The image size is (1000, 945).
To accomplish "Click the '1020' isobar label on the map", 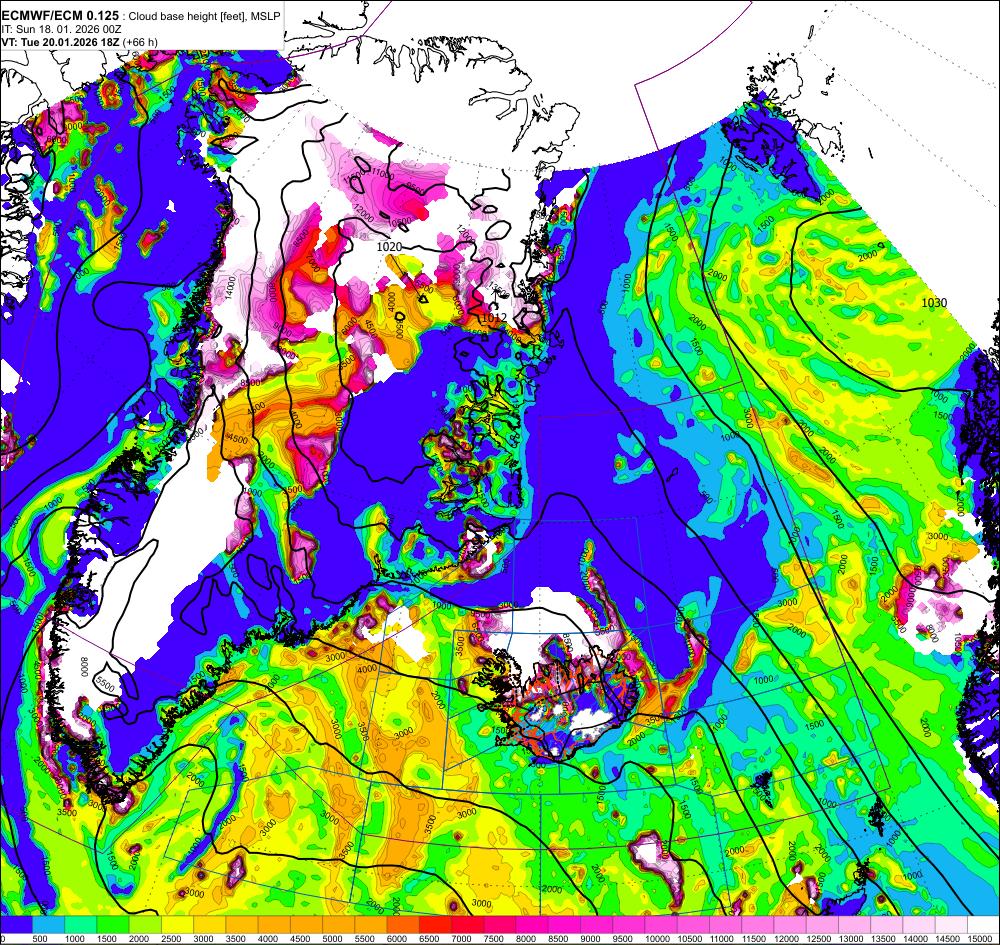I will pyautogui.click(x=389, y=247).
